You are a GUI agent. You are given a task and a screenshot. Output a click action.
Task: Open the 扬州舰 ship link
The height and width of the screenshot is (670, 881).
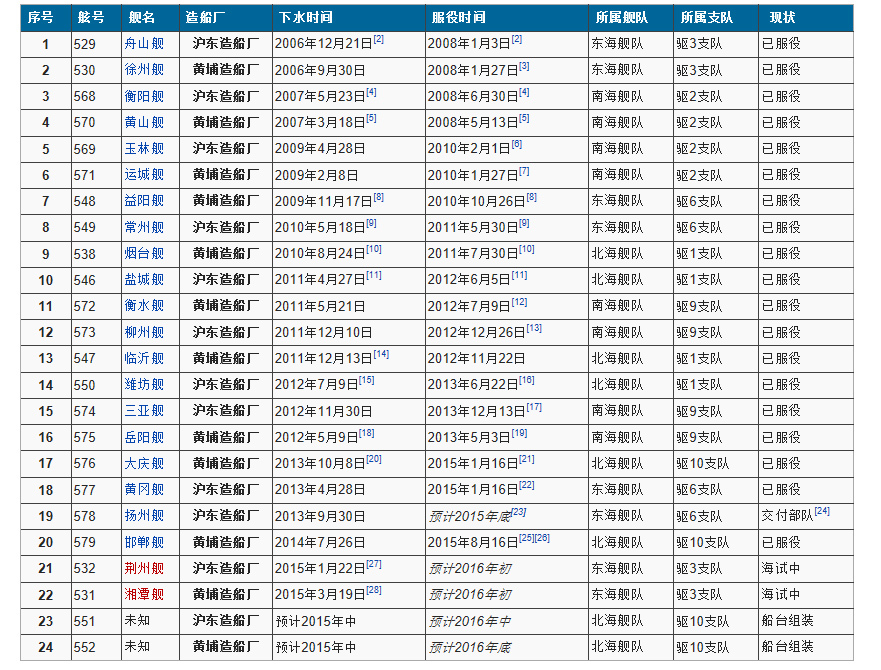[x=144, y=516]
